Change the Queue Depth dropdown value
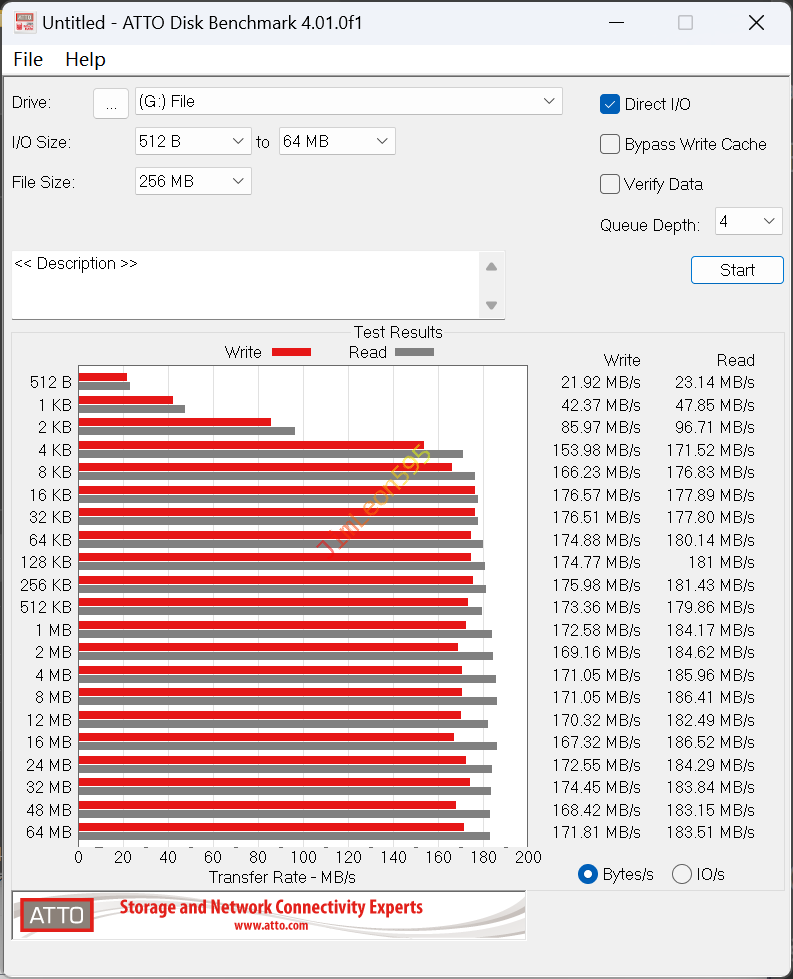Viewport: 793px width, 979px height. click(x=748, y=221)
